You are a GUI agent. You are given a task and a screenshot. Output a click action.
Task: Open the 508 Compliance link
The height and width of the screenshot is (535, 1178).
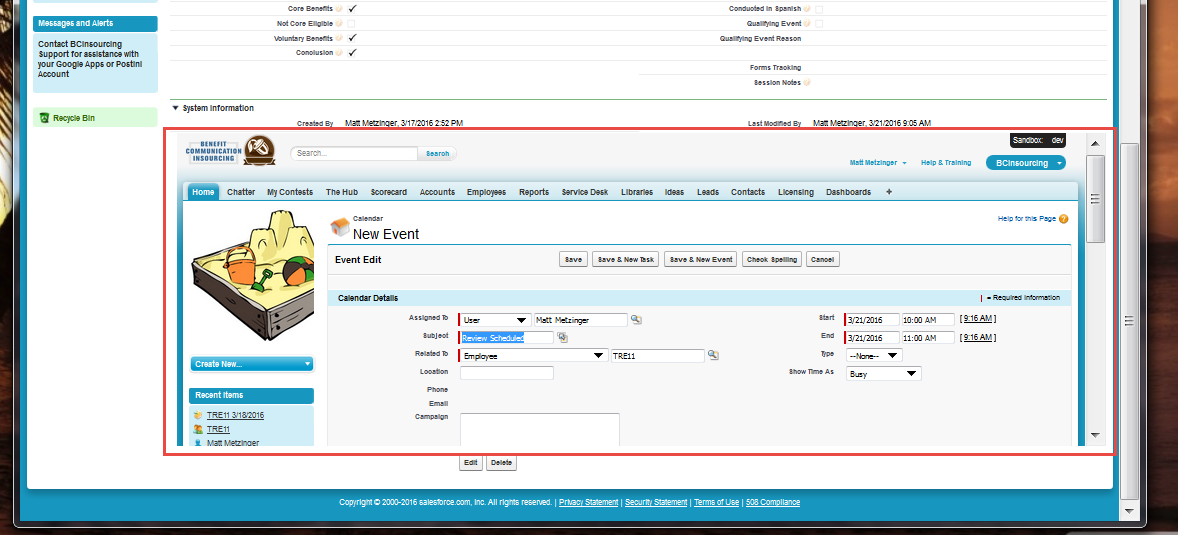point(772,503)
